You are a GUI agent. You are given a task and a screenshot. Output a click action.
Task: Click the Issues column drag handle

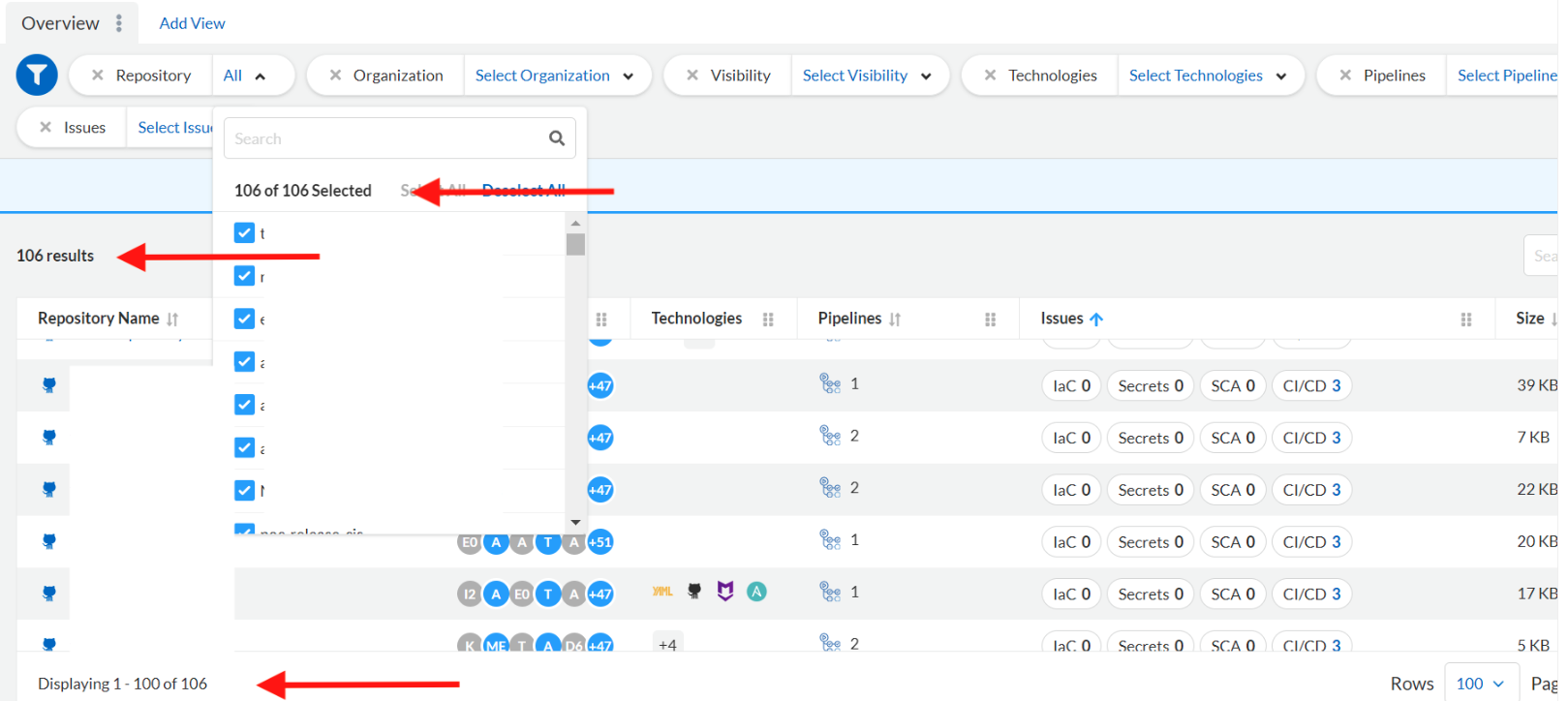coord(1466,319)
